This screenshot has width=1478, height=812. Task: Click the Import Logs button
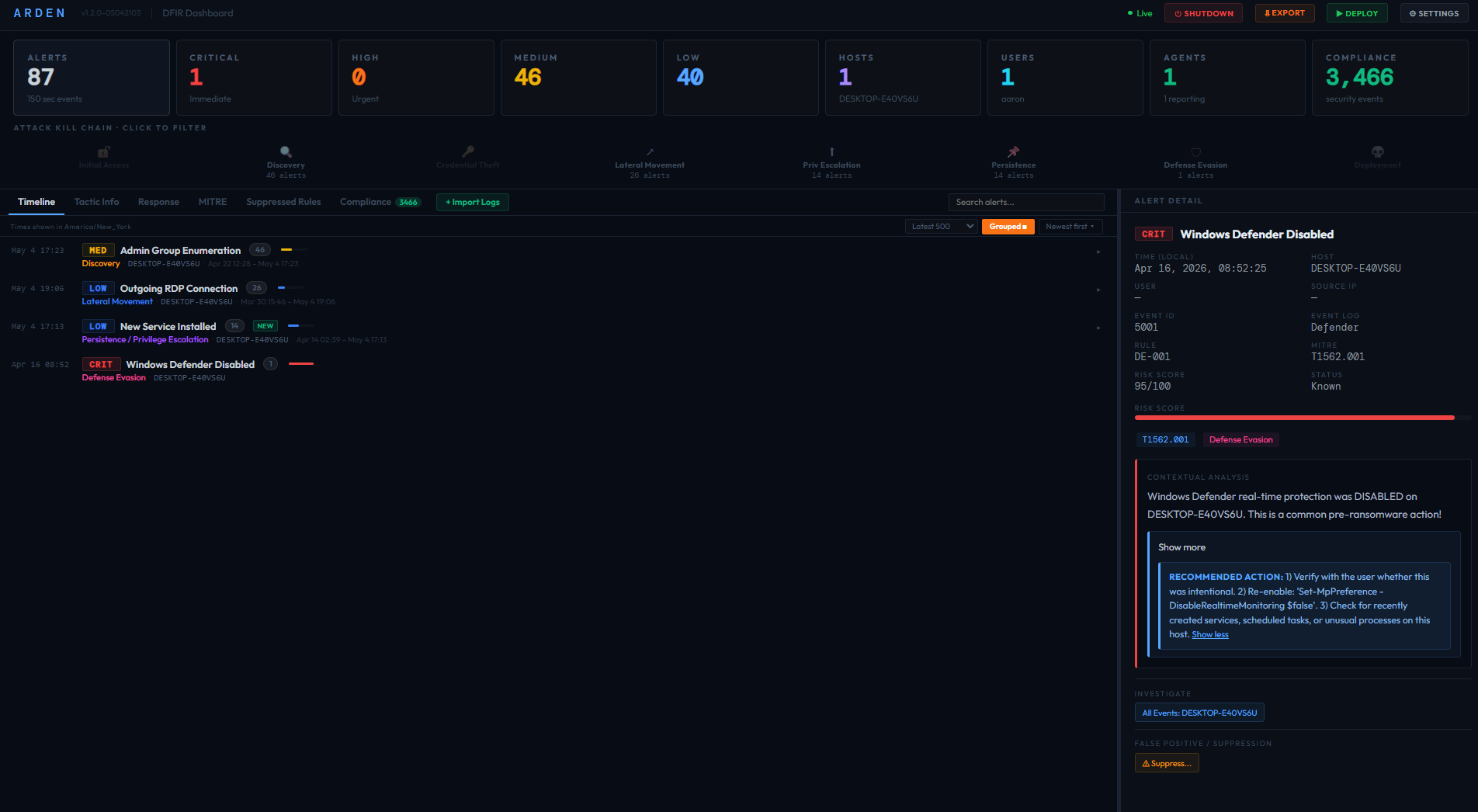[x=472, y=202]
